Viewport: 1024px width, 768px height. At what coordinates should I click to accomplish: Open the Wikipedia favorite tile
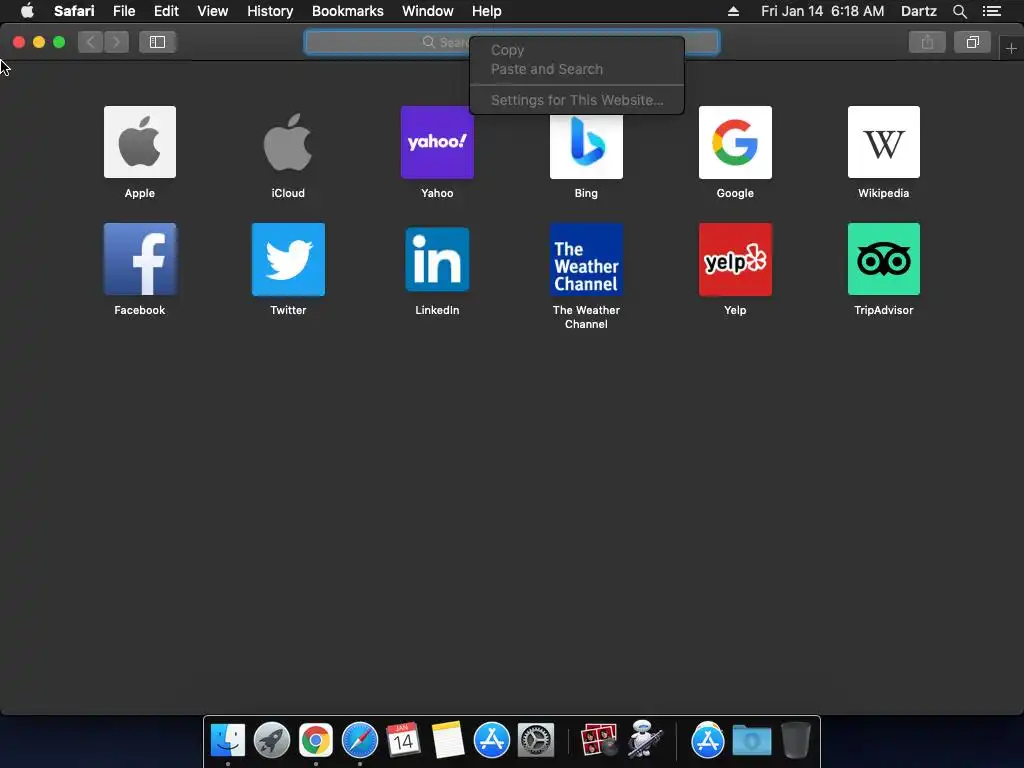click(884, 142)
